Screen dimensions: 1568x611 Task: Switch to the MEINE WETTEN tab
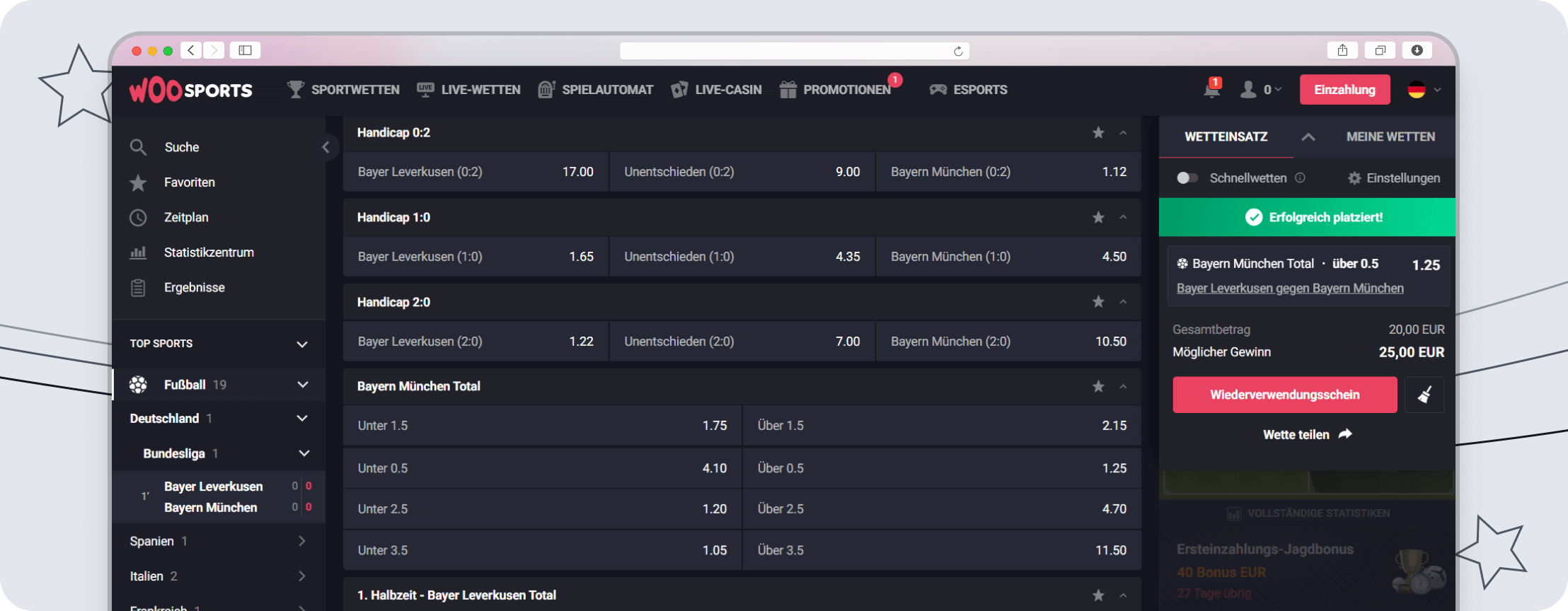[x=1390, y=136]
